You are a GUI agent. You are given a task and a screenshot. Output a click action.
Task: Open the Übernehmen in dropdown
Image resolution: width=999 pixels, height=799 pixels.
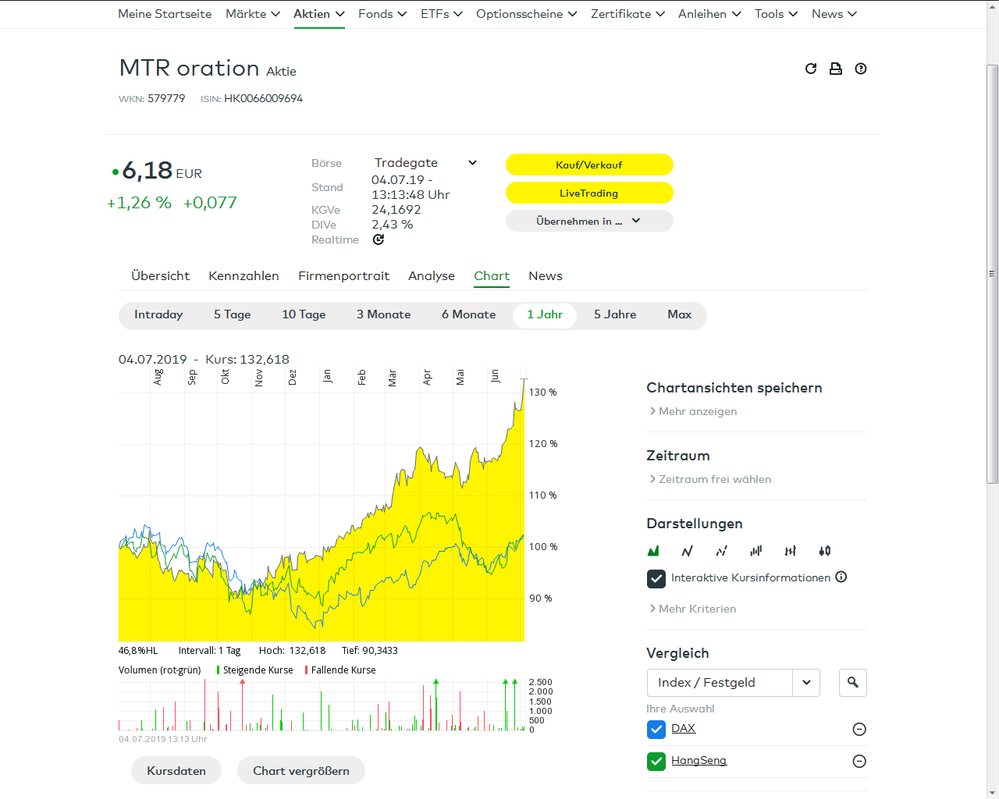[x=589, y=220]
